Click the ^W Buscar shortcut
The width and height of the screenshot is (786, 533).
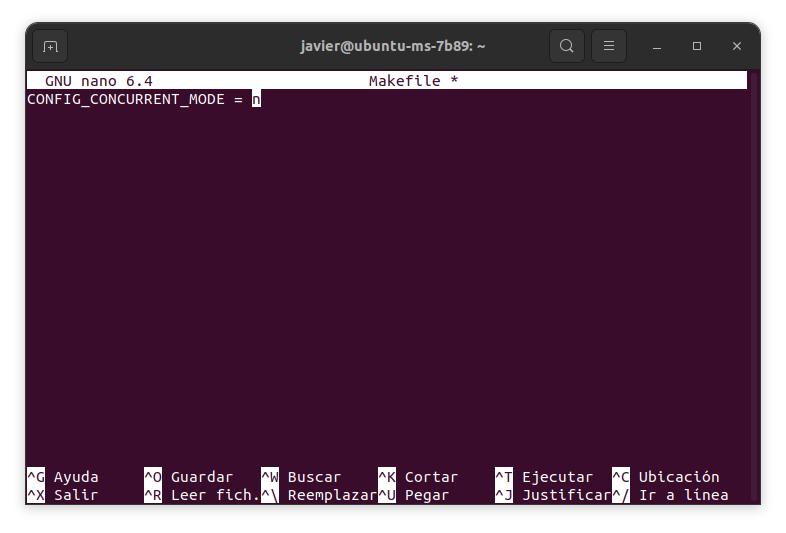coord(301,477)
